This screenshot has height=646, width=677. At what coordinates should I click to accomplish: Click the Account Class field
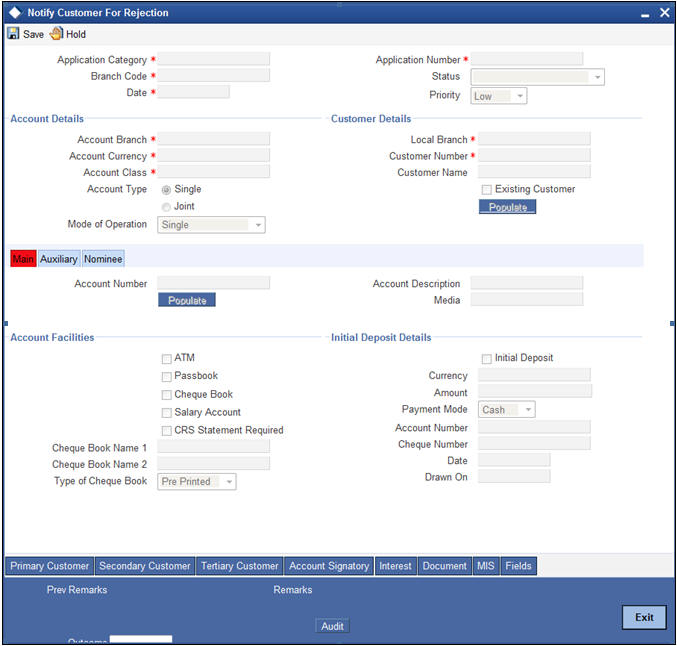point(214,172)
